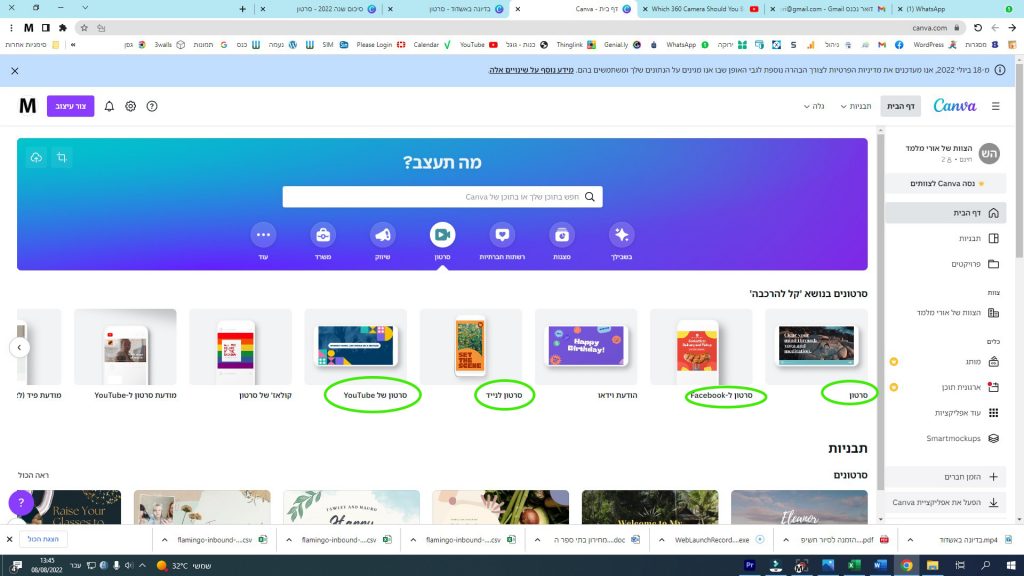The height and width of the screenshot is (576, 1024).
Task: Open options arrow for the pdf download
Action: pyautogui.click(x=786, y=540)
